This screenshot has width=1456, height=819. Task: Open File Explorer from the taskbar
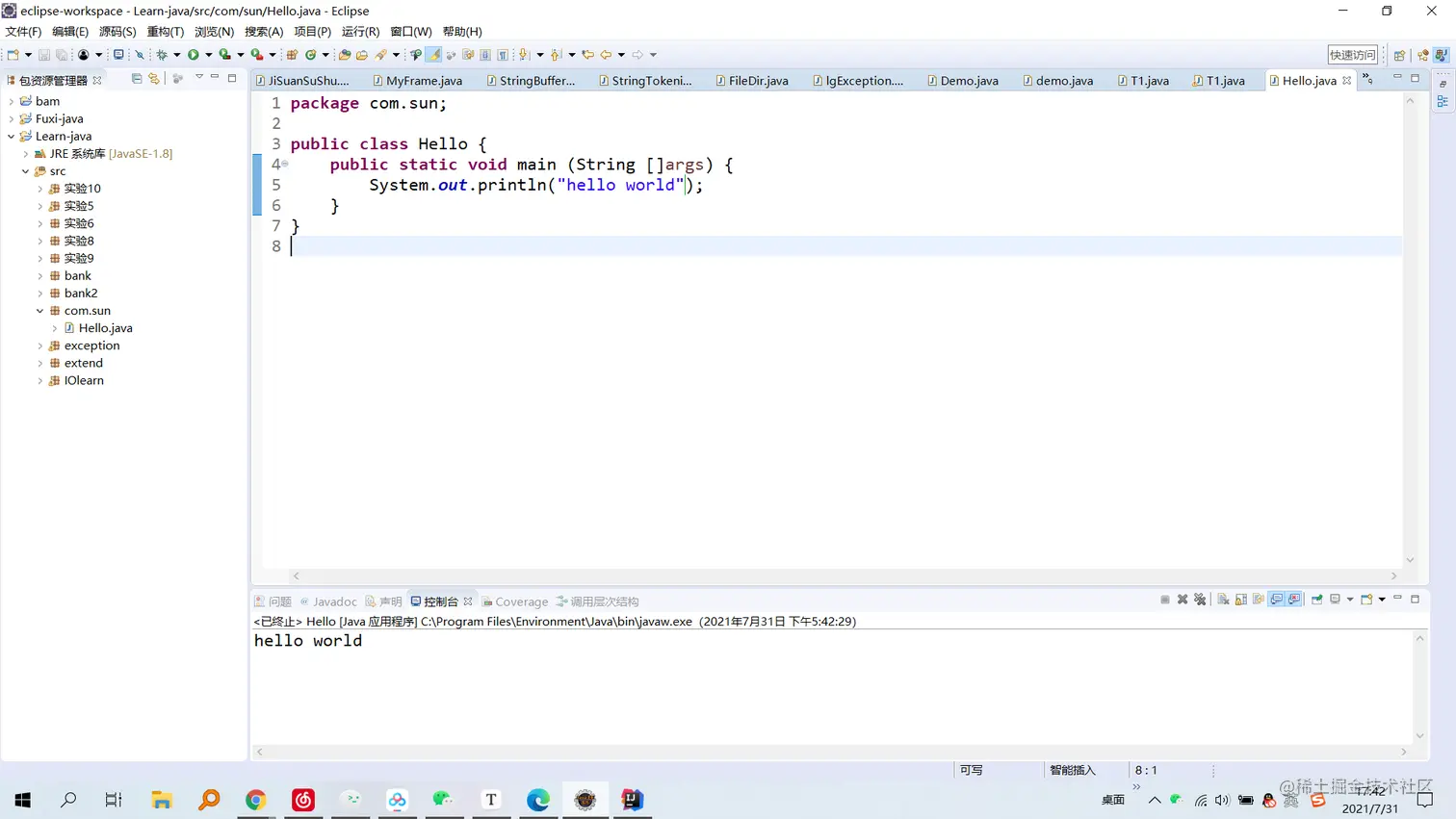click(x=161, y=800)
